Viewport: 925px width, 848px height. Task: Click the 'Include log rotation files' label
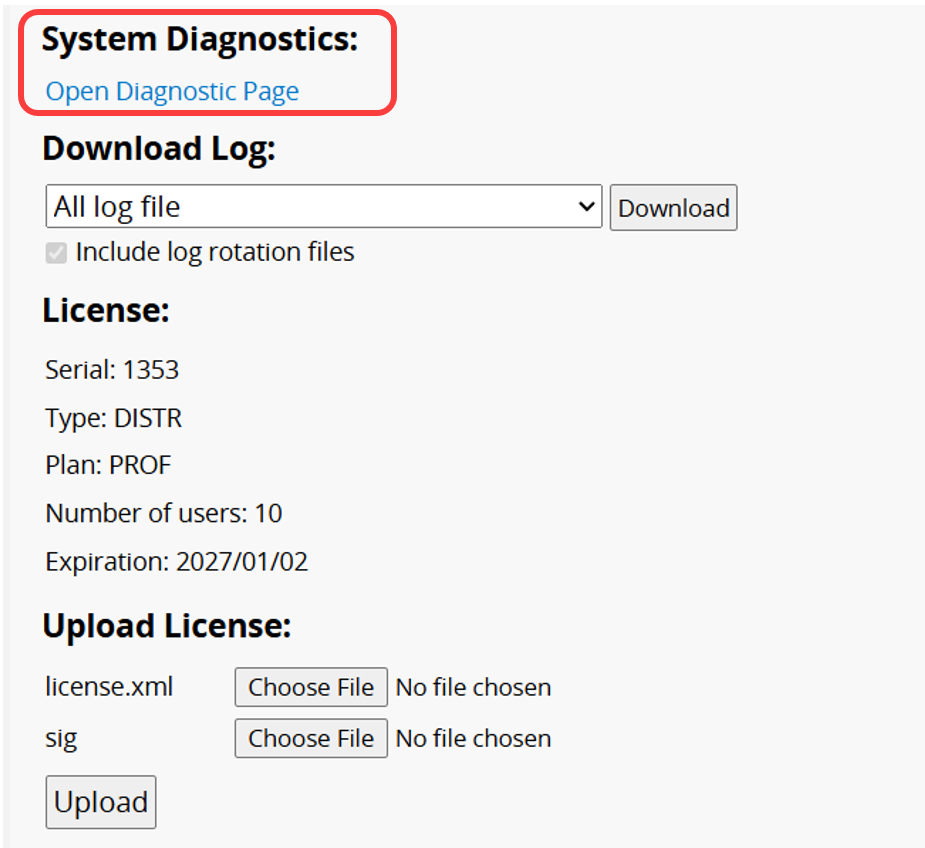click(x=215, y=252)
